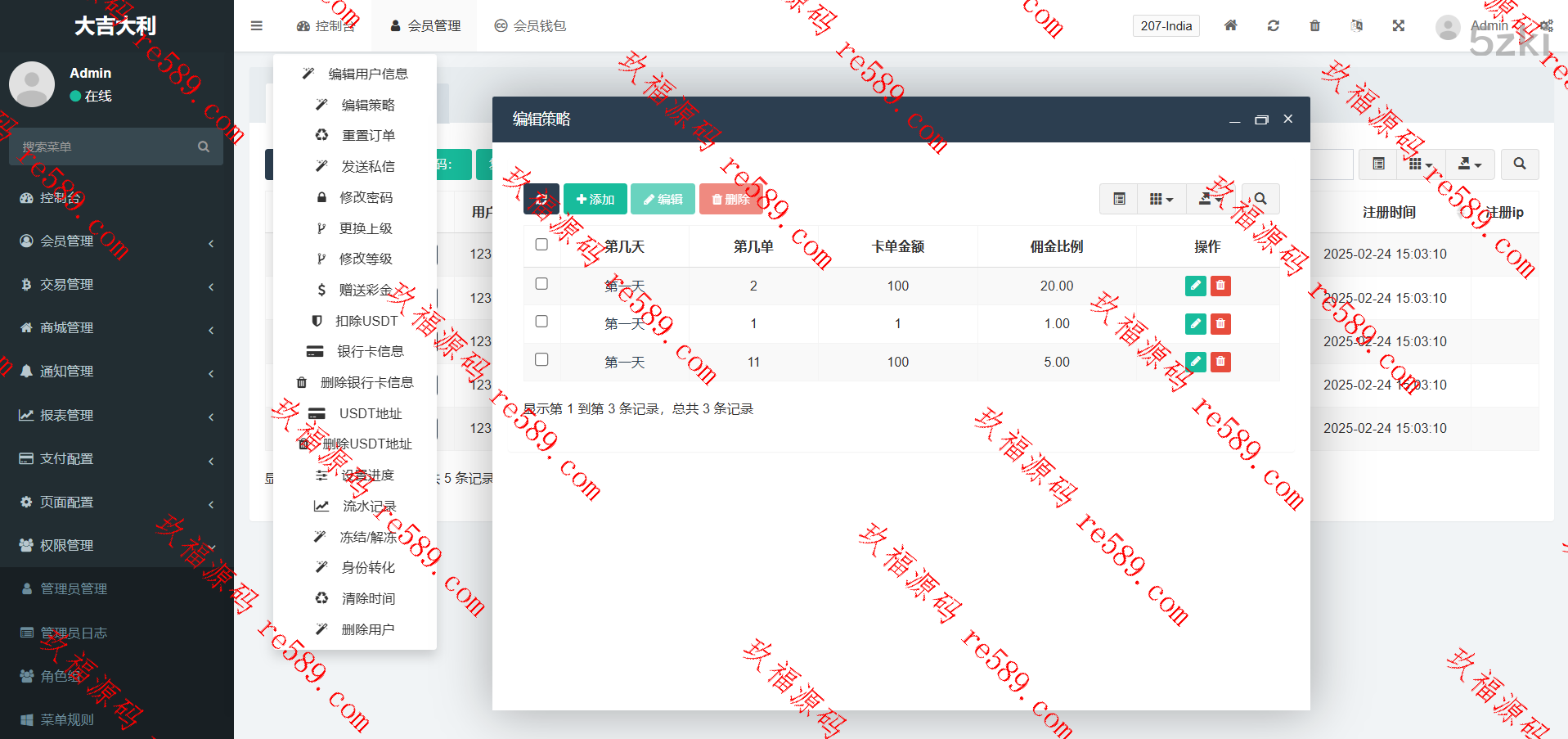Open 管理员日志 in sidebar
1568x739 pixels.
[x=74, y=633]
